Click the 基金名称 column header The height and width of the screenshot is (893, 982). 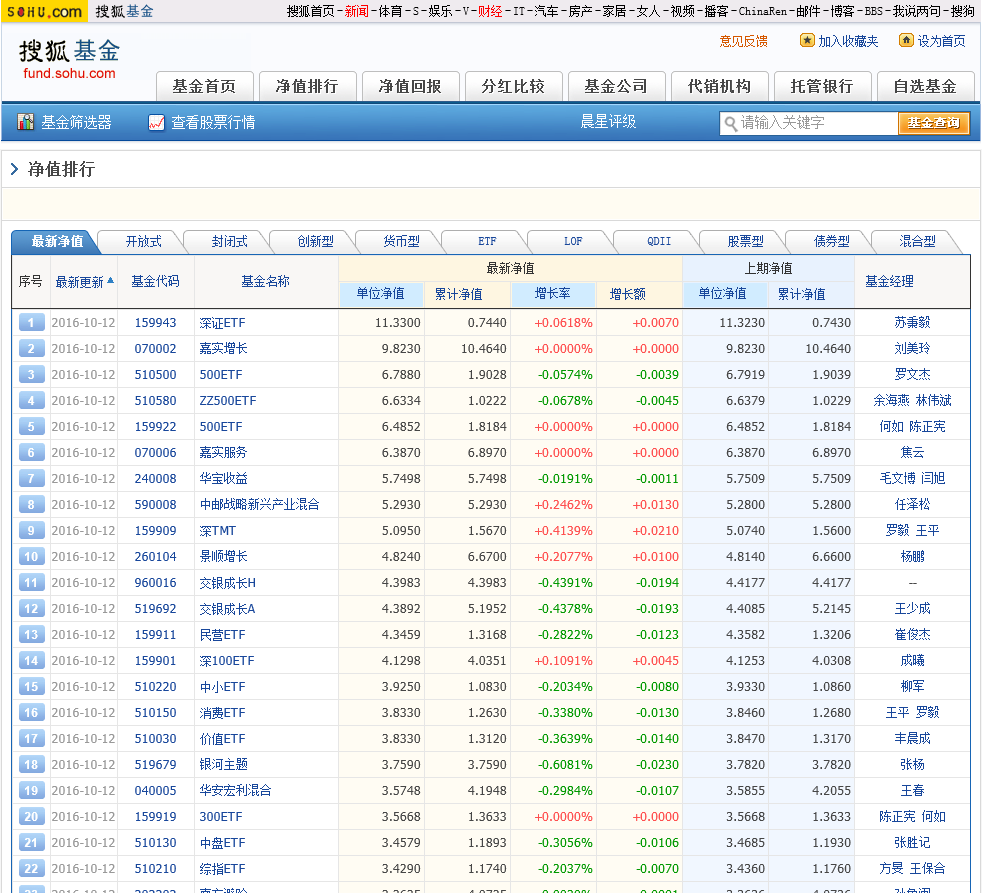(266, 282)
